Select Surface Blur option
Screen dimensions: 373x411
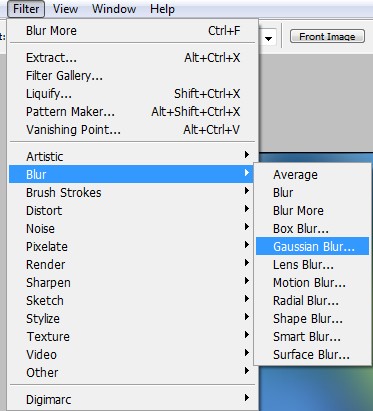coord(312,354)
